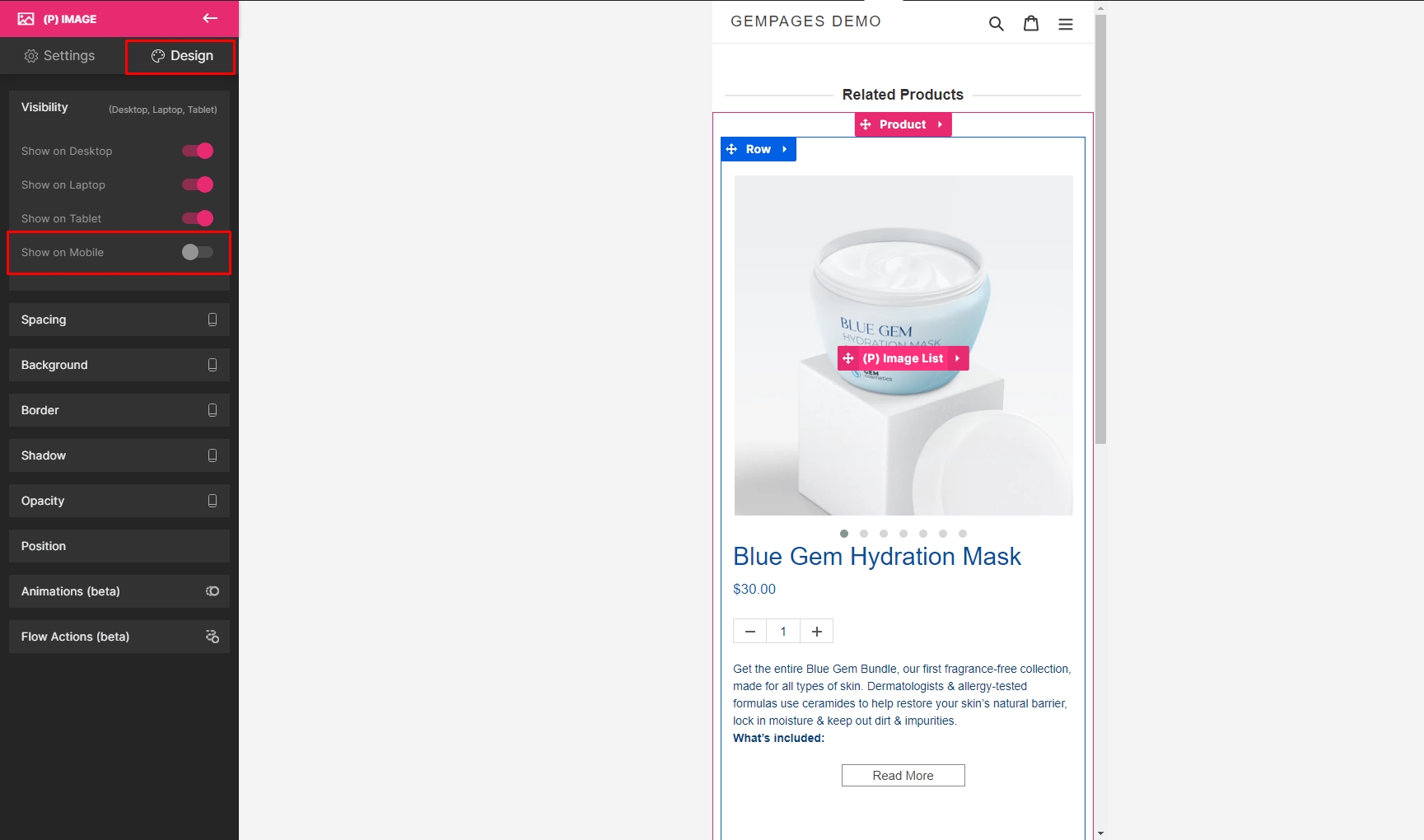Click the Read More button
Image resolution: width=1424 pixels, height=840 pixels.
903,776
